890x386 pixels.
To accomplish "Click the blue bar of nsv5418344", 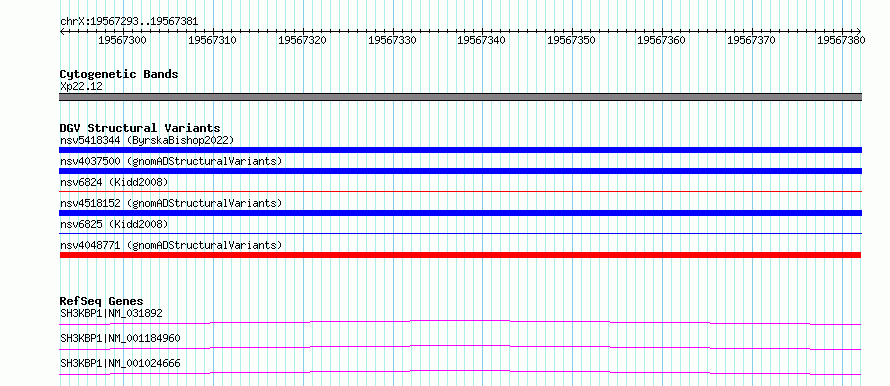I will coord(460,150).
